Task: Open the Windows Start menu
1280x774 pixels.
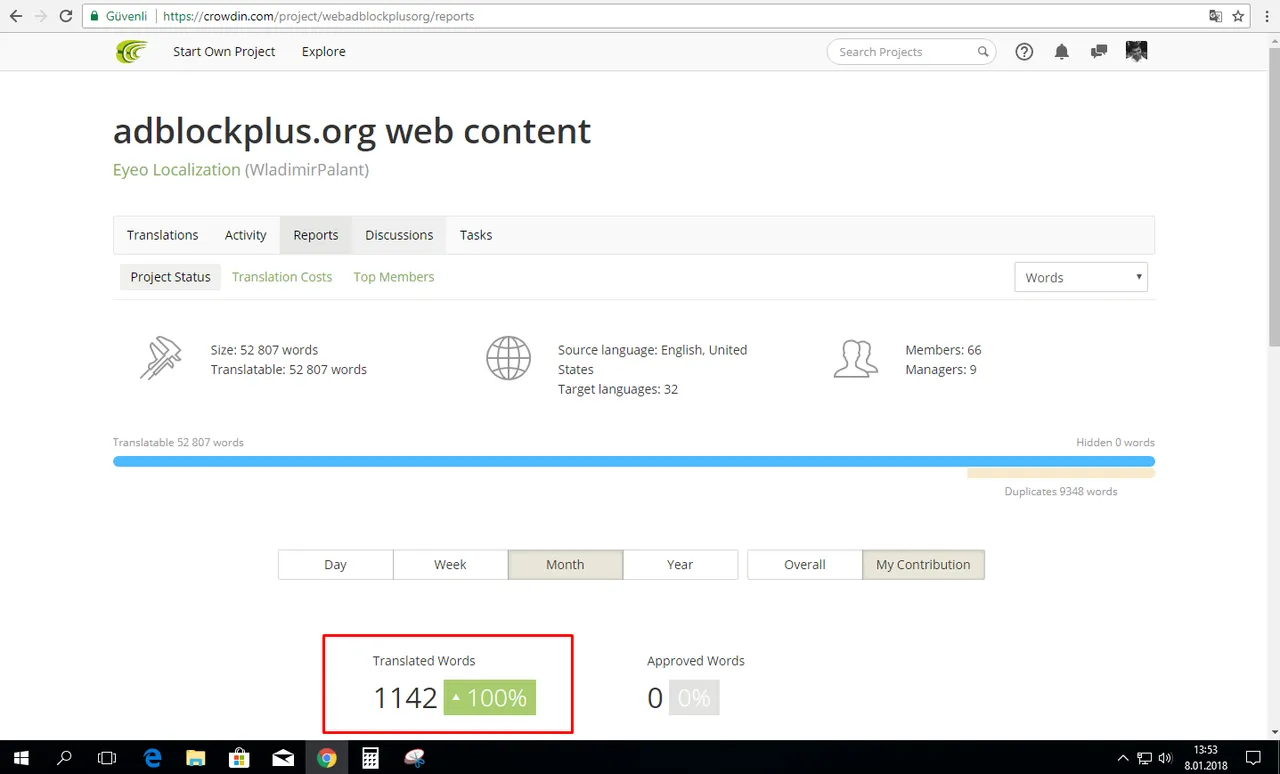Action: 21,758
